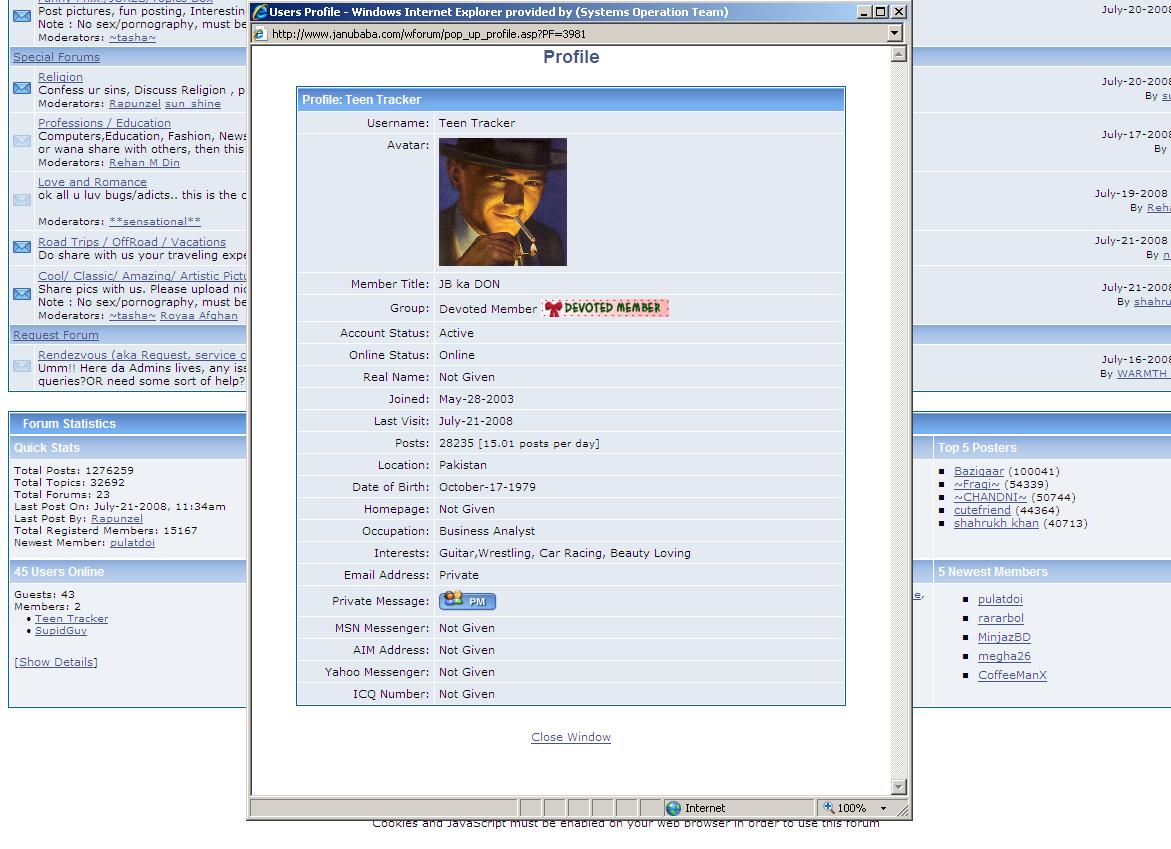Open the zoom level 100% dropdown
Screen dimensions: 1171x849
point(883,808)
